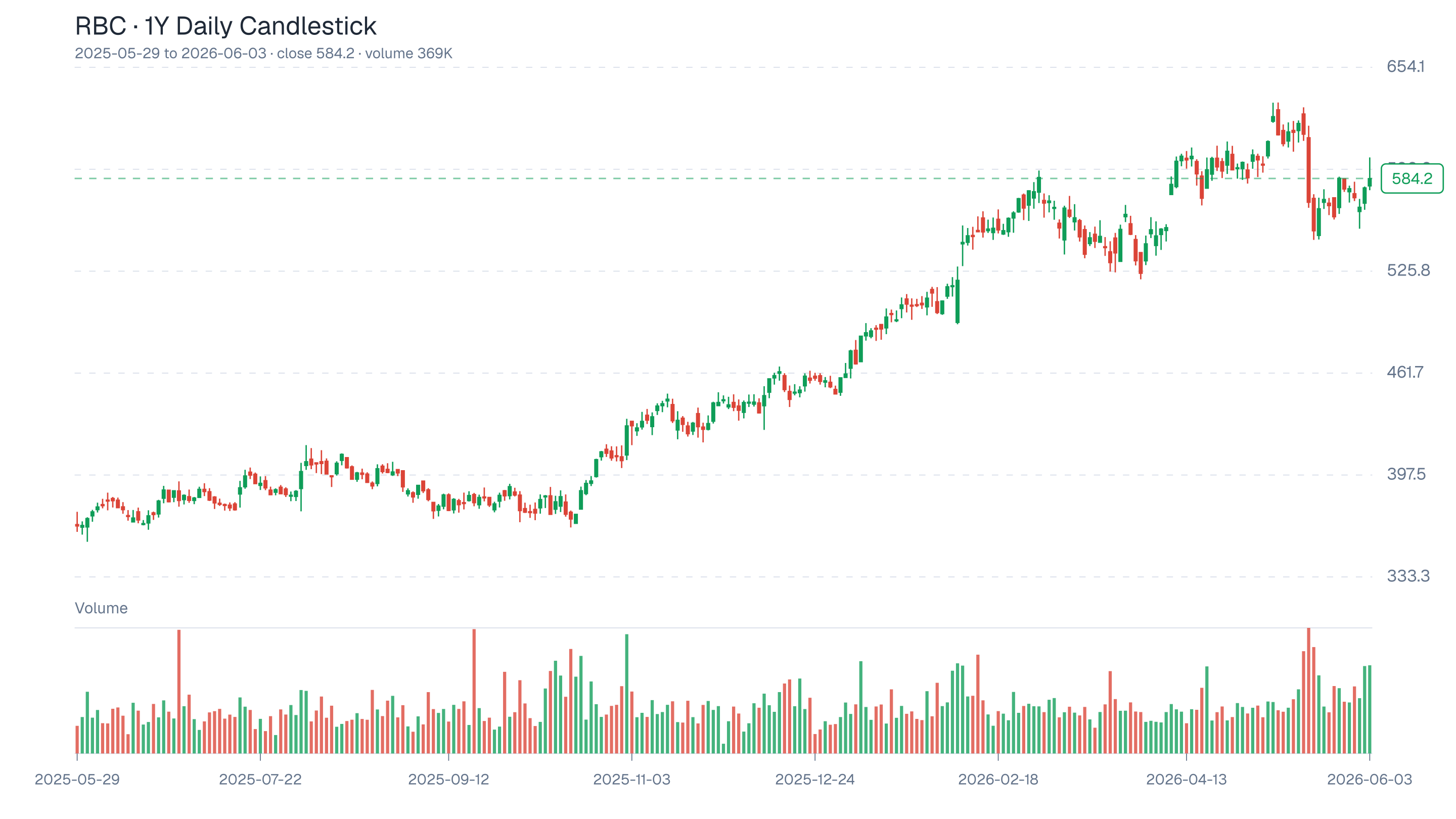Select the 2026-06-03 date axis label
The image size is (1456, 819).
pyautogui.click(x=1370, y=780)
